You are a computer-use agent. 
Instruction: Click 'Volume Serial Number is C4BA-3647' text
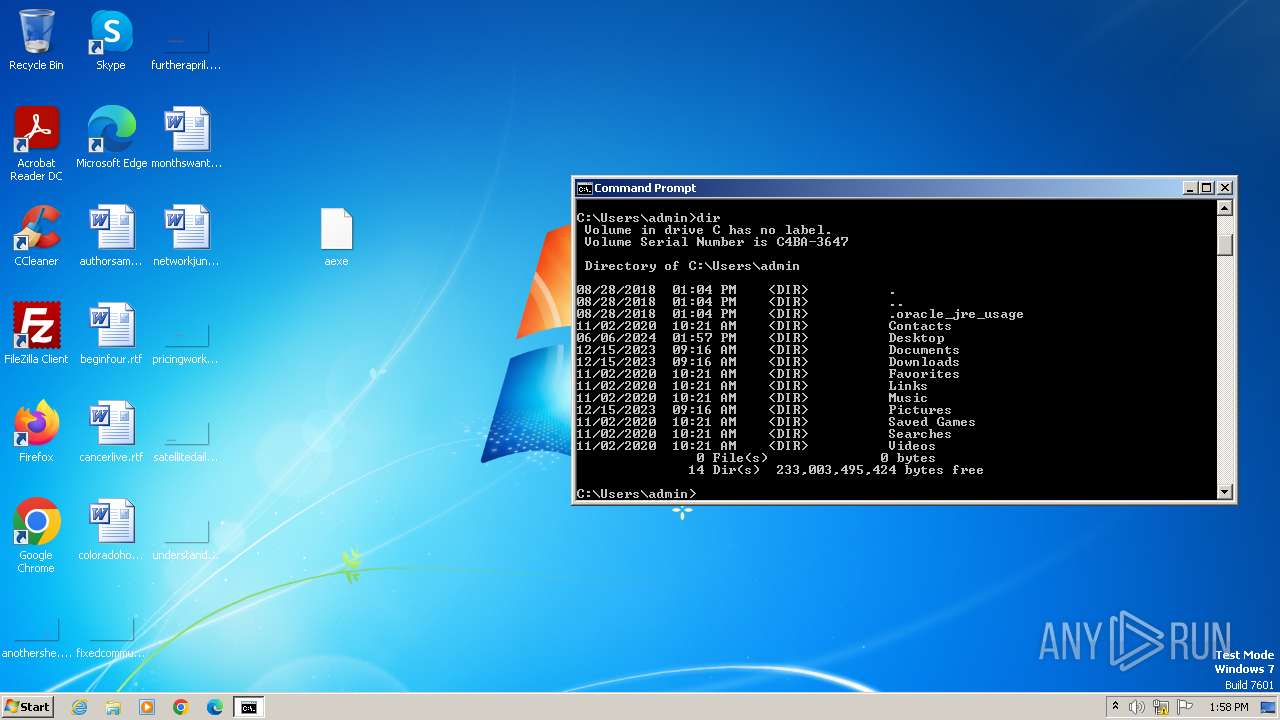click(716, 242)
